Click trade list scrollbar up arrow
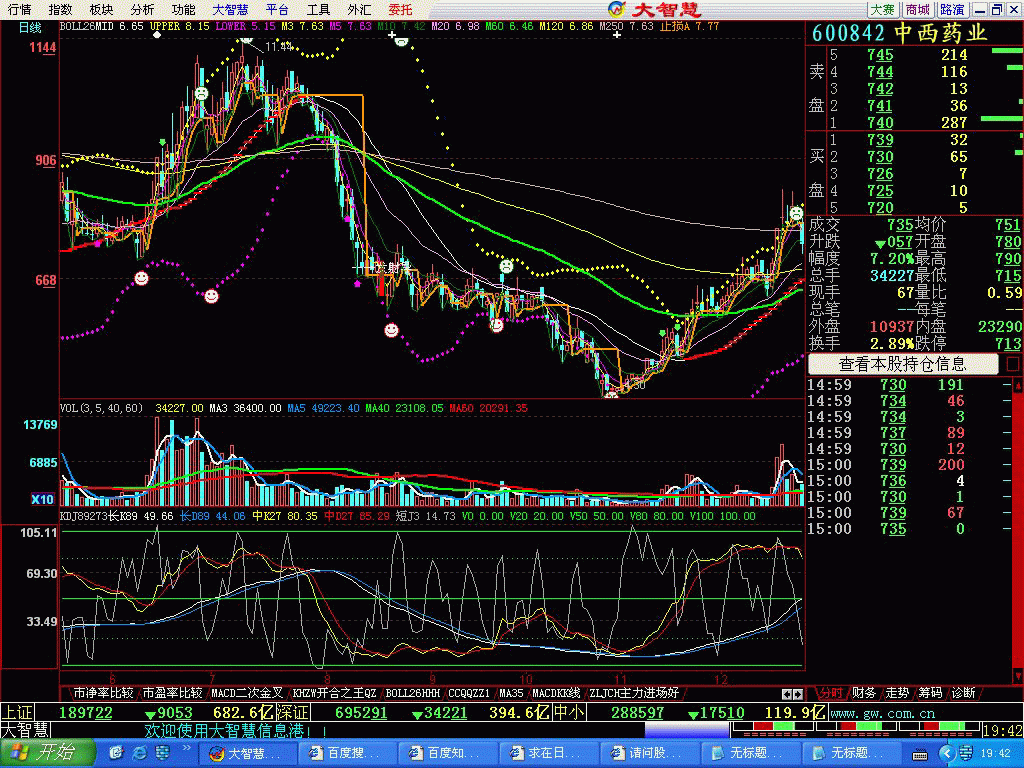 pyautogui.click(x=1018, y=385)
